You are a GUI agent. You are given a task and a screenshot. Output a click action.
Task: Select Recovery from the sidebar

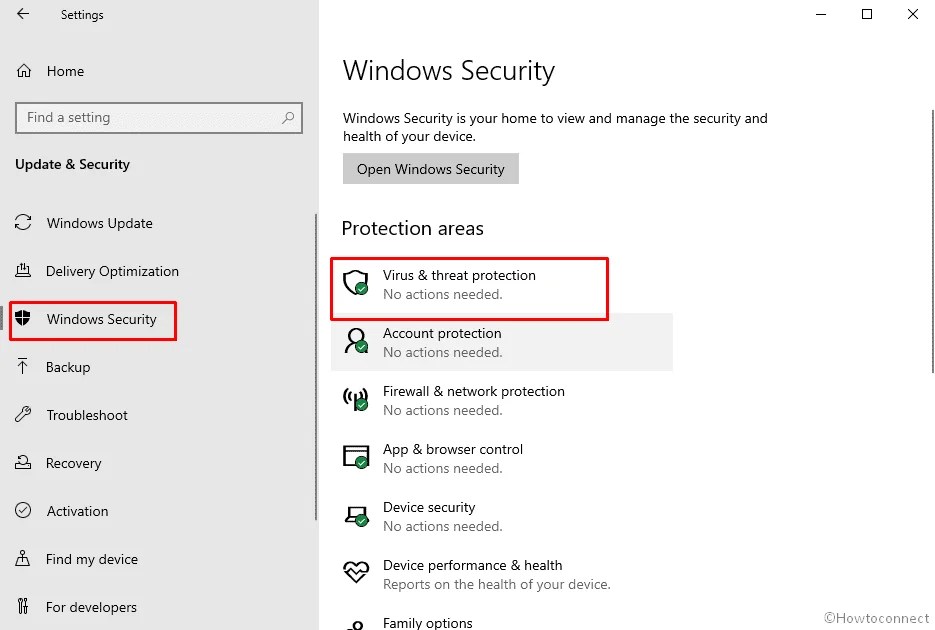coord(75,463)
